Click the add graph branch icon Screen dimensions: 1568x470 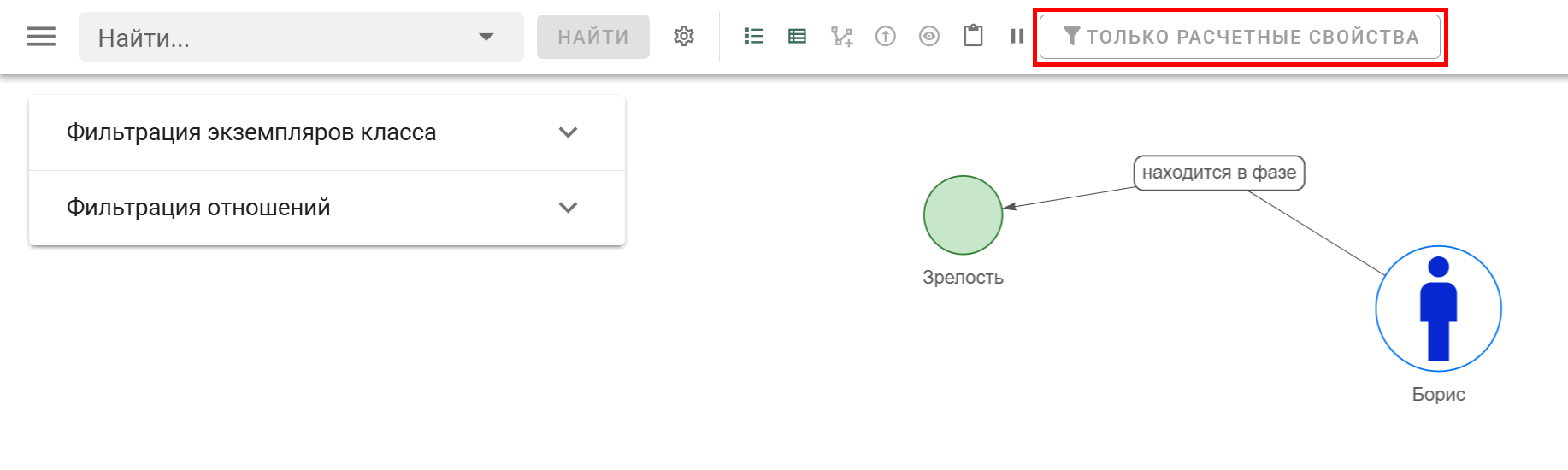[x=841, y=36]
